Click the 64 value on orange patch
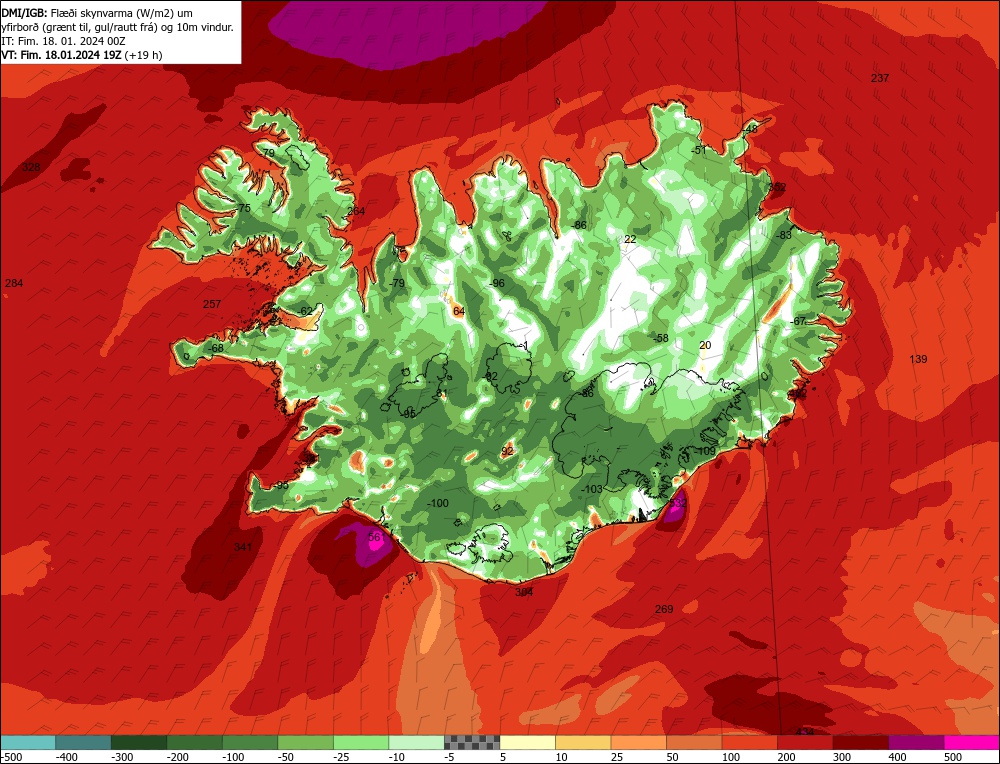This screenshot has width=1000, height=764. [x=459, y=311]
